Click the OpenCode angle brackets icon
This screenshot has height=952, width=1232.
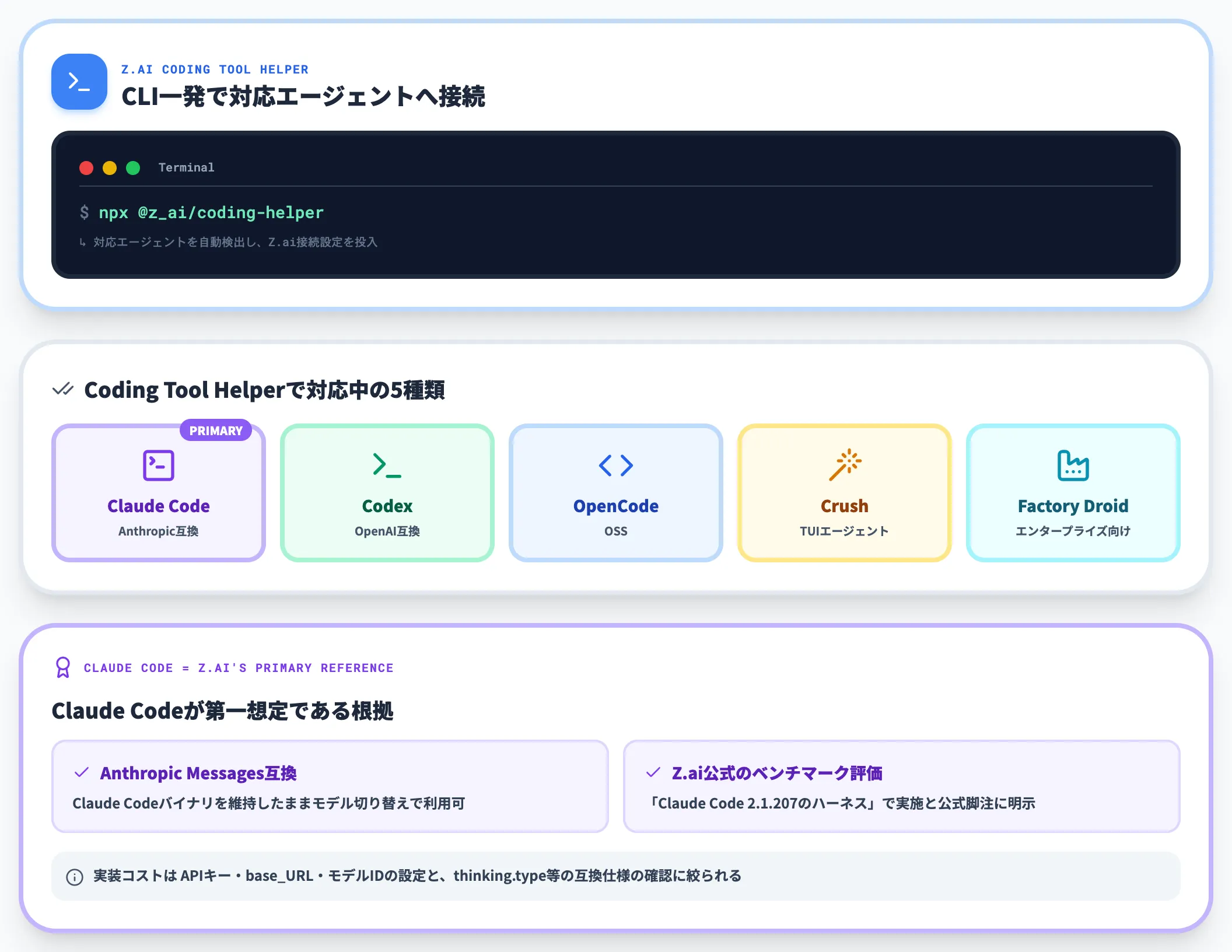[x=616, y=466]
